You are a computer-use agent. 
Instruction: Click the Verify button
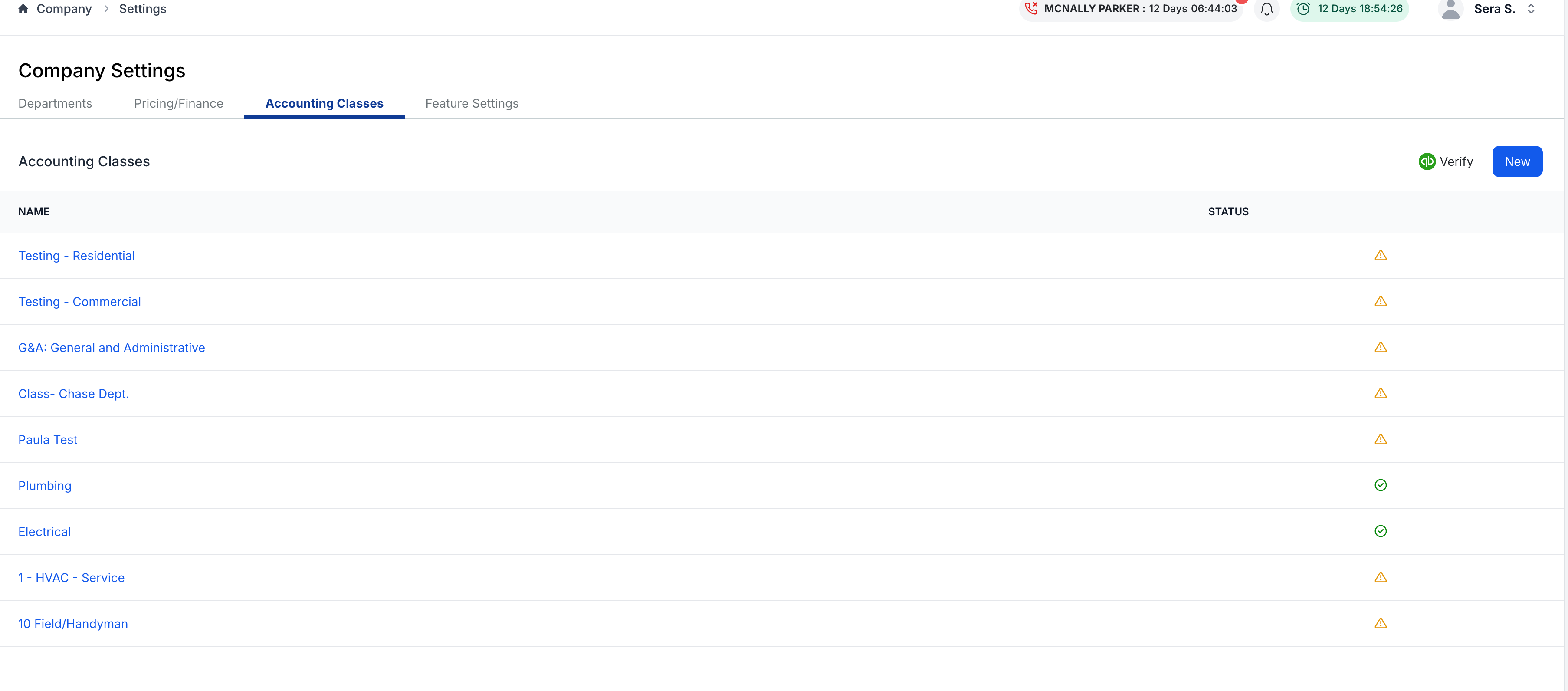pyautogui.click(x=1446, y=161)
